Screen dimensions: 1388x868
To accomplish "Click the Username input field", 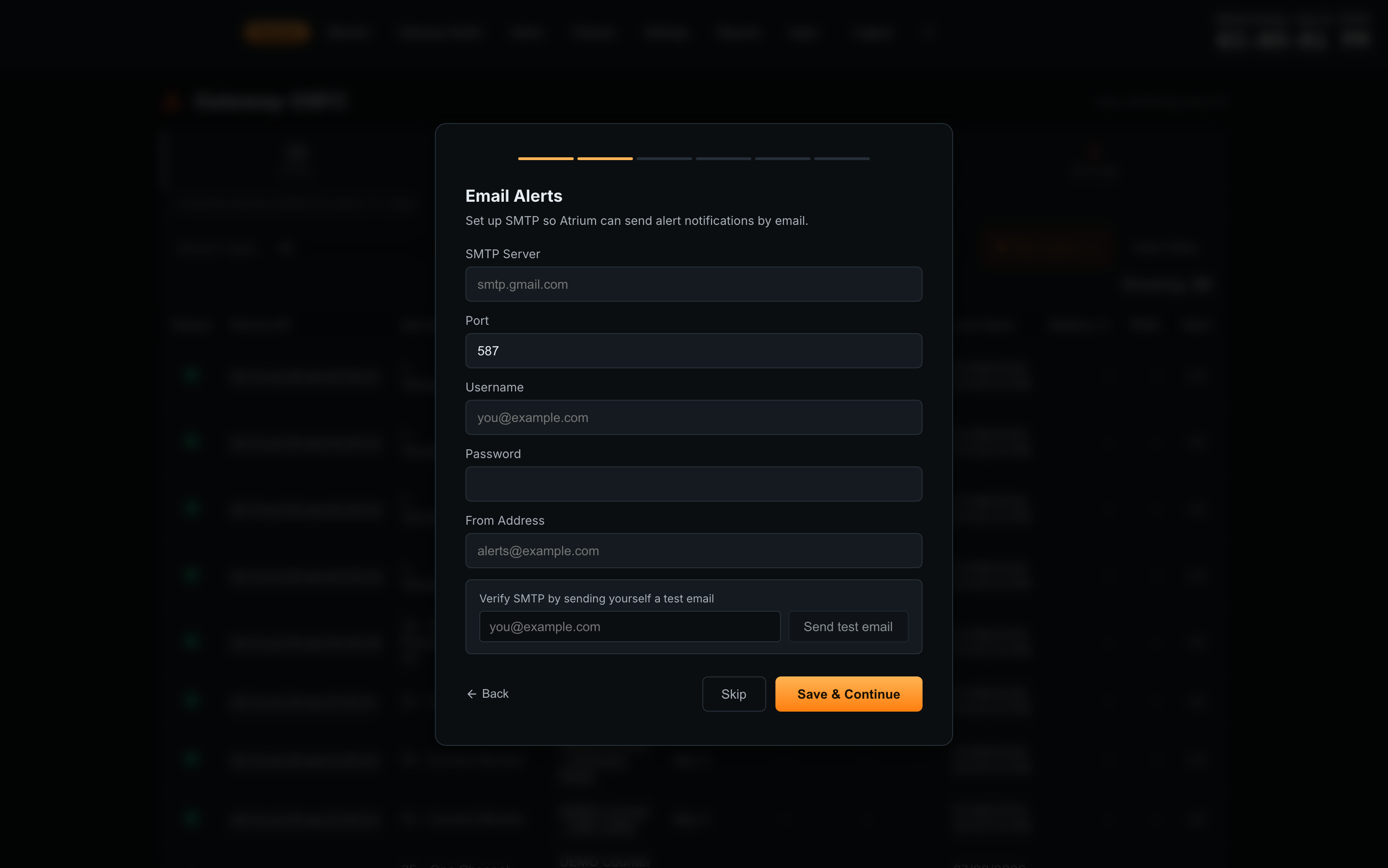I will 694,417.
